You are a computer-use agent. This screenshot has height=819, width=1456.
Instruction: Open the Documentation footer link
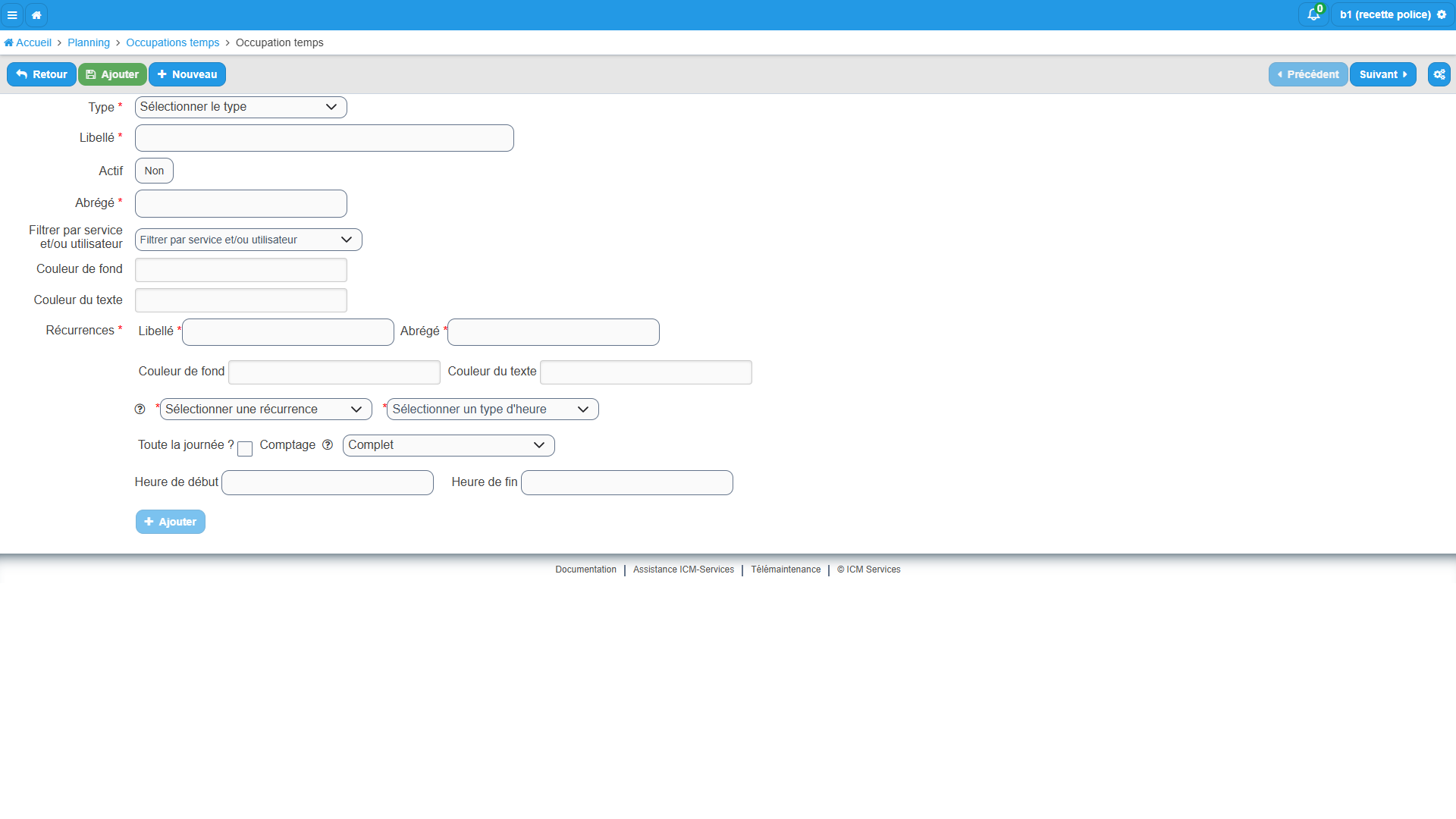(585, 570)
